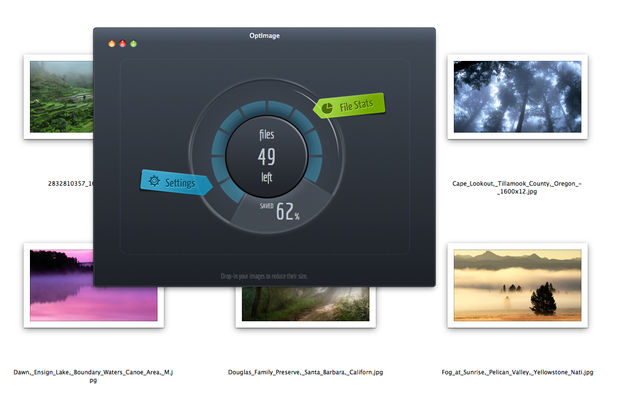Select the Fog at Sunrise Pelican Valley thumbnail

pyautogui.click(x=517, y=285)
